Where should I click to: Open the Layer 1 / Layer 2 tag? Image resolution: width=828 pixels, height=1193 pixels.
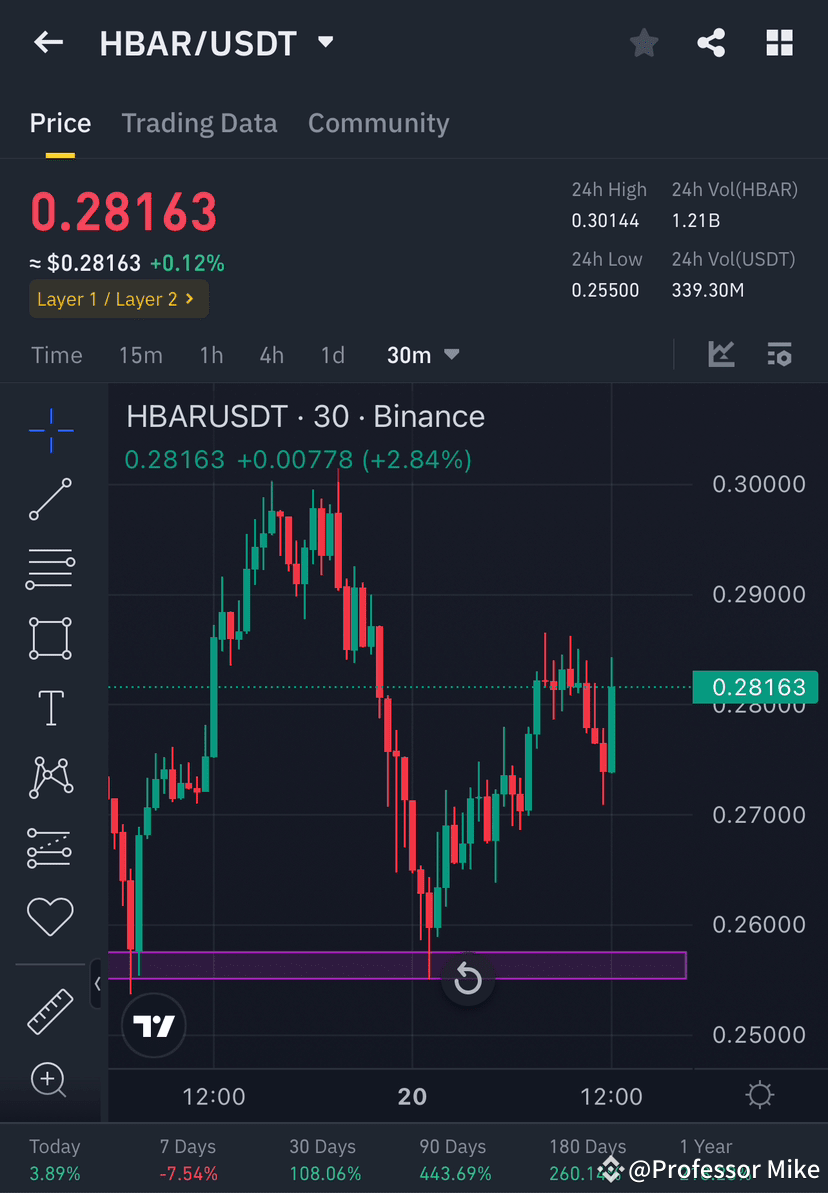[118, 299]
